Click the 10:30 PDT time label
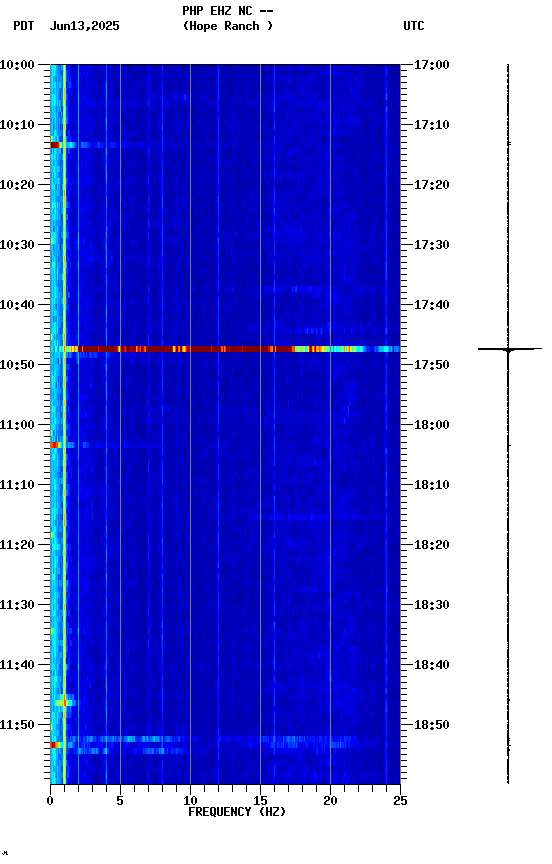Image resolution: width=552 pixels, height=864 pixels. (x=17, y=245)
